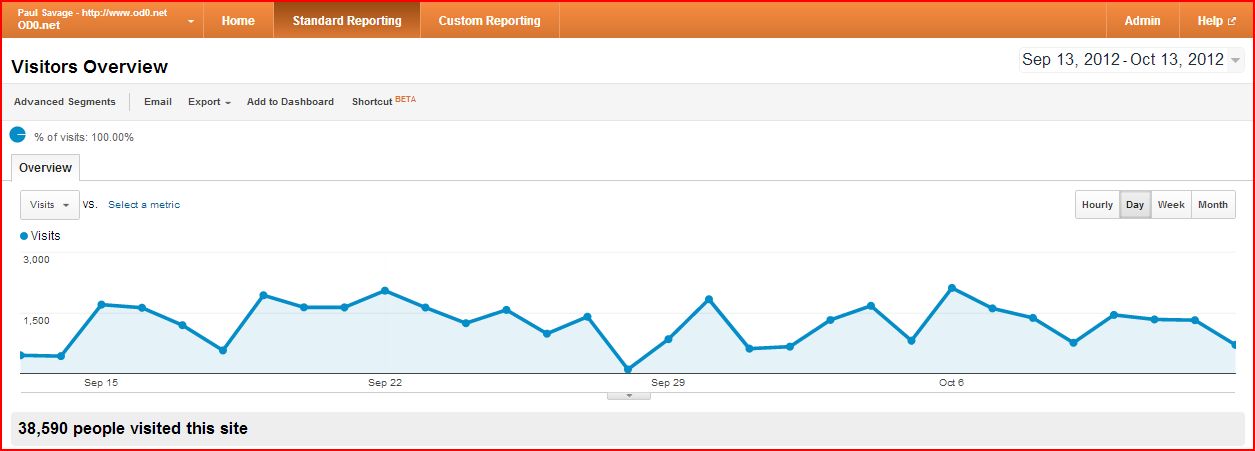Click Advanced Segments

65,102
